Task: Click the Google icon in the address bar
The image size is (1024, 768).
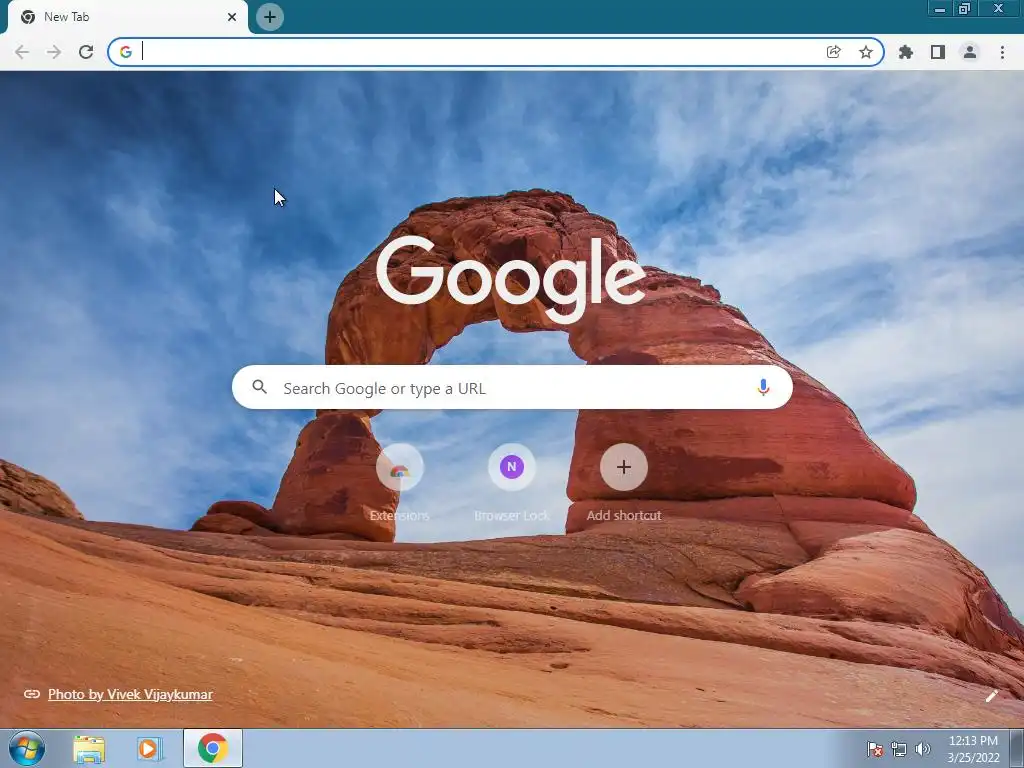Action: 126,52
